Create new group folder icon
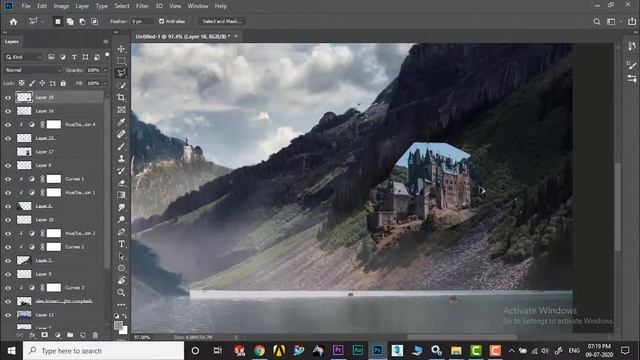Screen dimensions: 640x360 pyautogui.click(x=70, y=335)
